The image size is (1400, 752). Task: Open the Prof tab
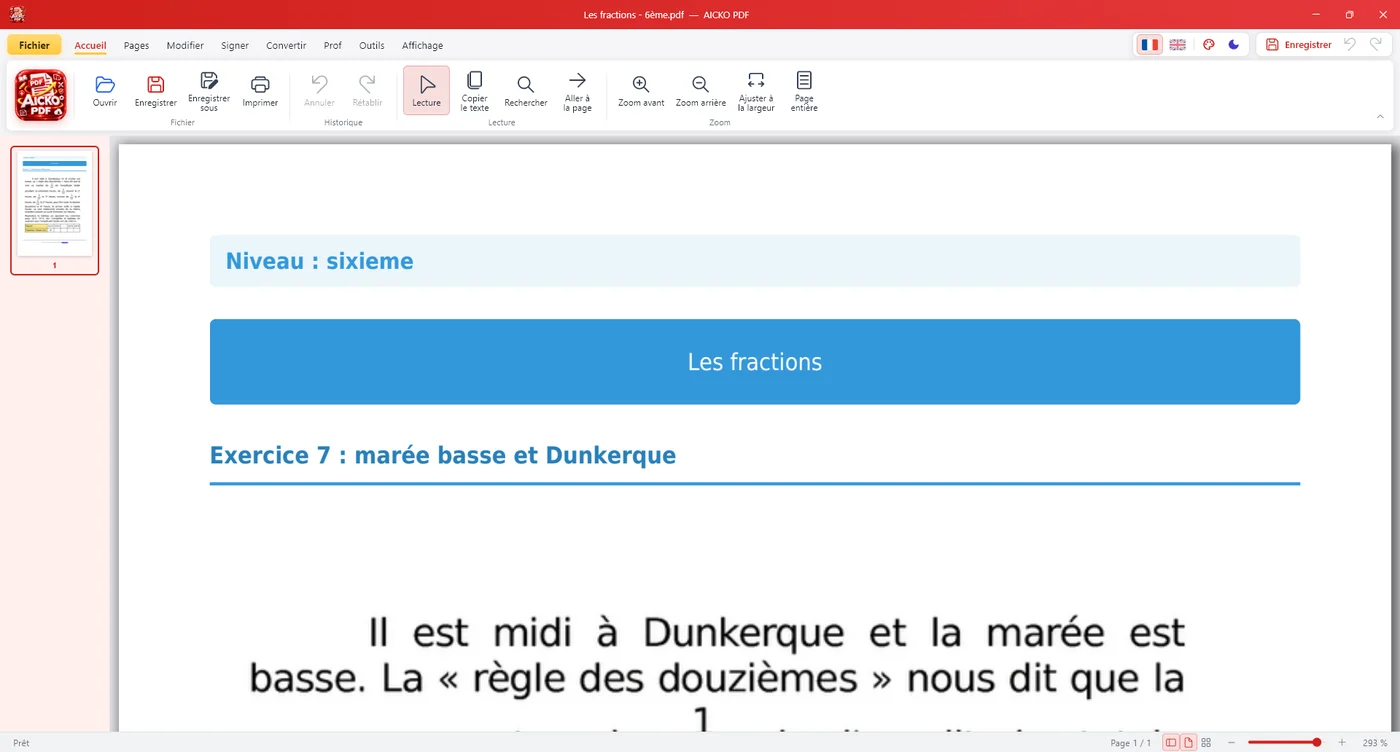tap(332, 45)
